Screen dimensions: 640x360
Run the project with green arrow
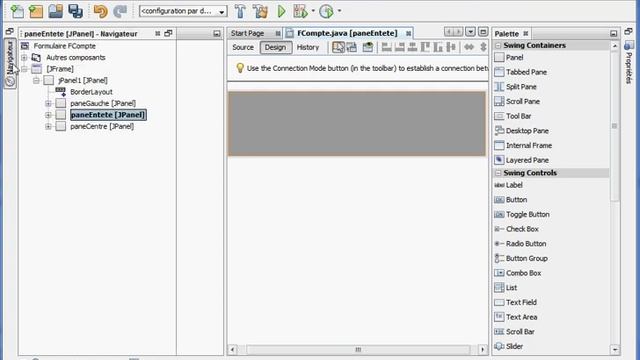click(x=281, y=11)
